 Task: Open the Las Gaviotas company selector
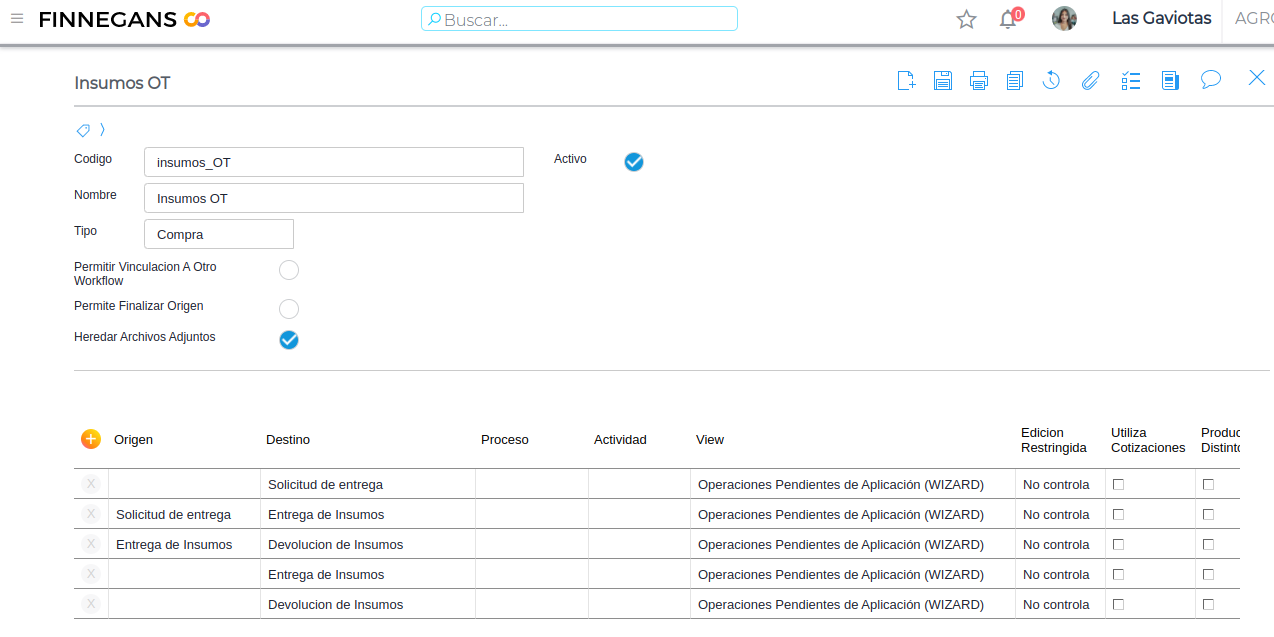pyautogui.click(x=1161, y=19)
